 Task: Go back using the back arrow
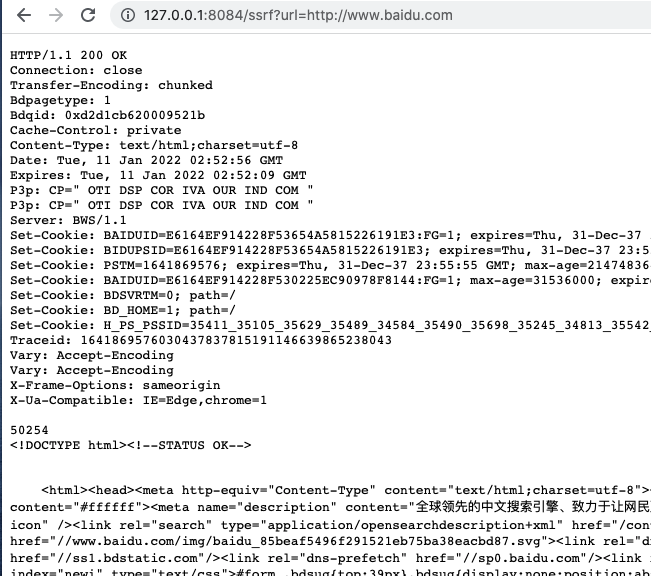point(24,15)
